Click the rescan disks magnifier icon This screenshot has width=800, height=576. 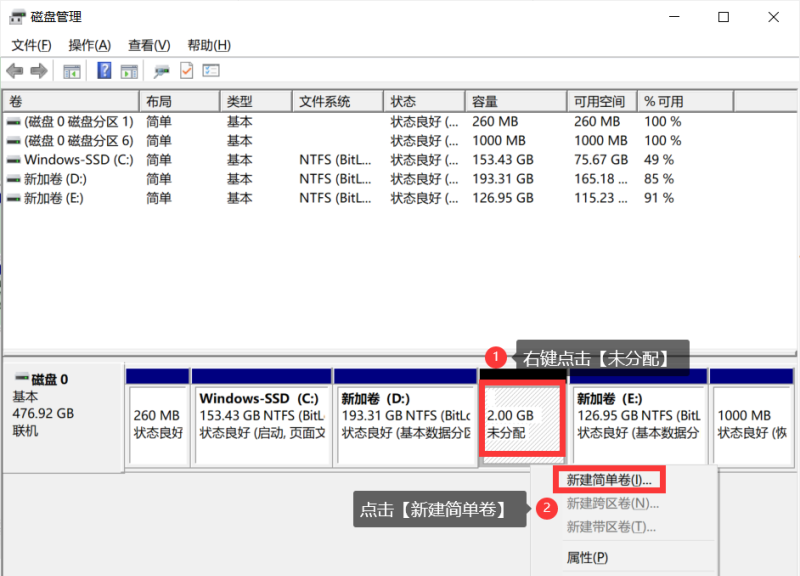click(162, 71)
